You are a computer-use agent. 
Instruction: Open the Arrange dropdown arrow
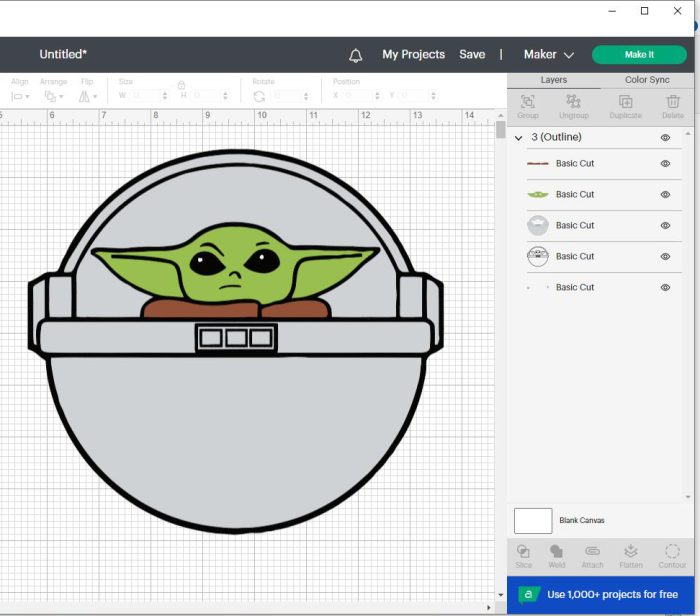coord(61,97)
